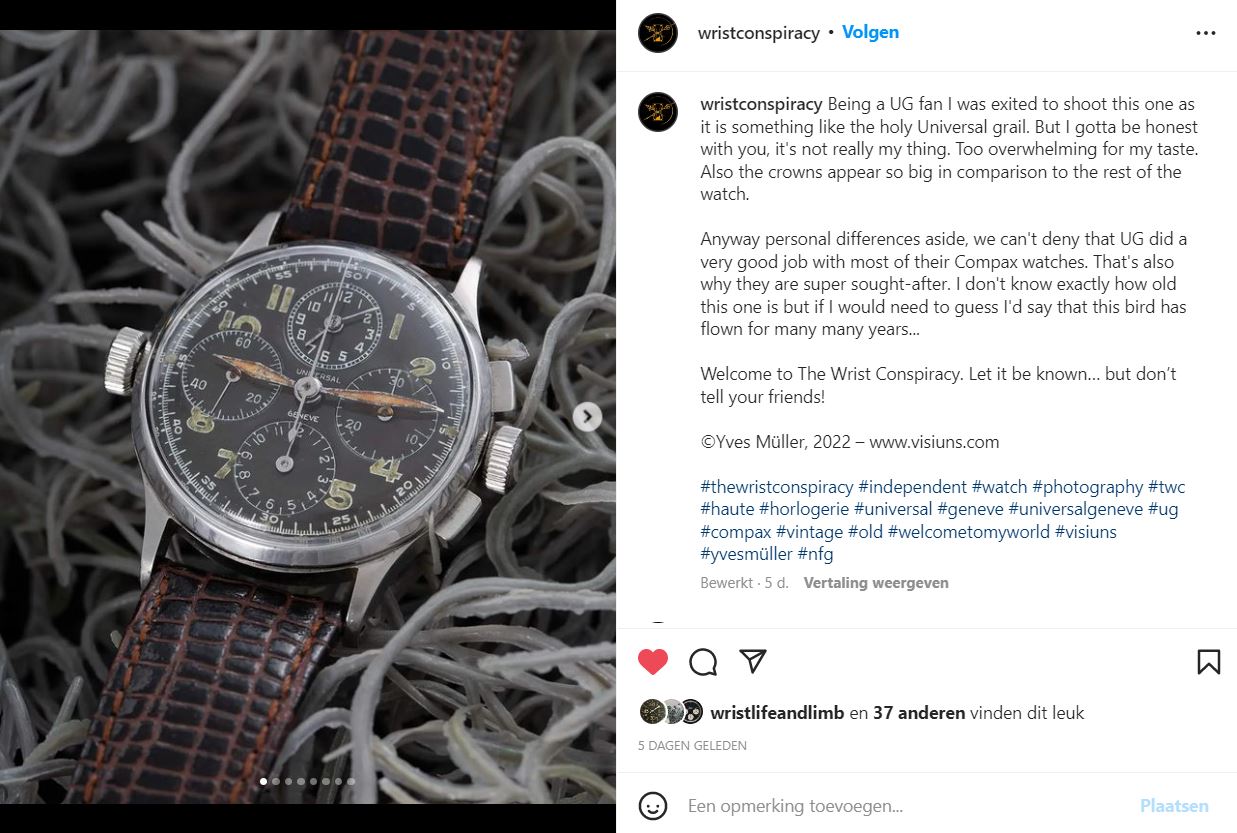1237x833 pixels.
Task: Click the #compax hashtag
Action: click(736, 531)
